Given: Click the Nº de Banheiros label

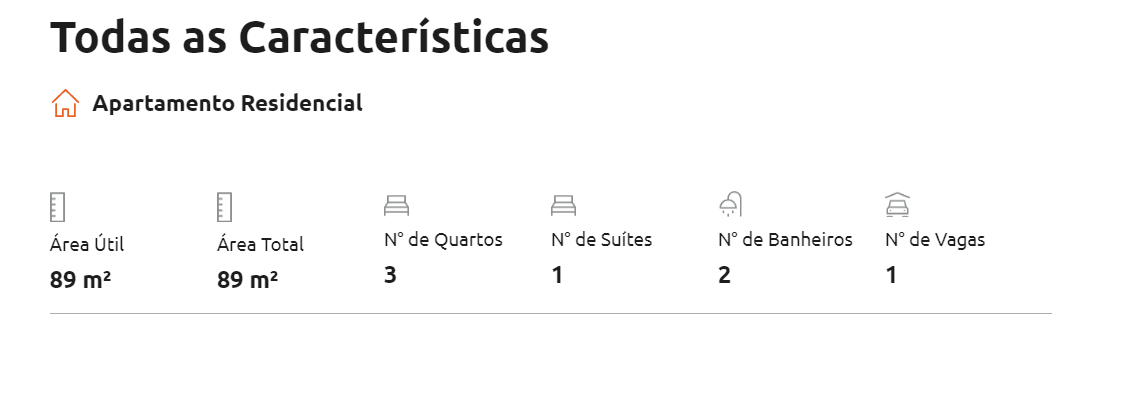Looking at the screenshot, I should tap(785, 240).
